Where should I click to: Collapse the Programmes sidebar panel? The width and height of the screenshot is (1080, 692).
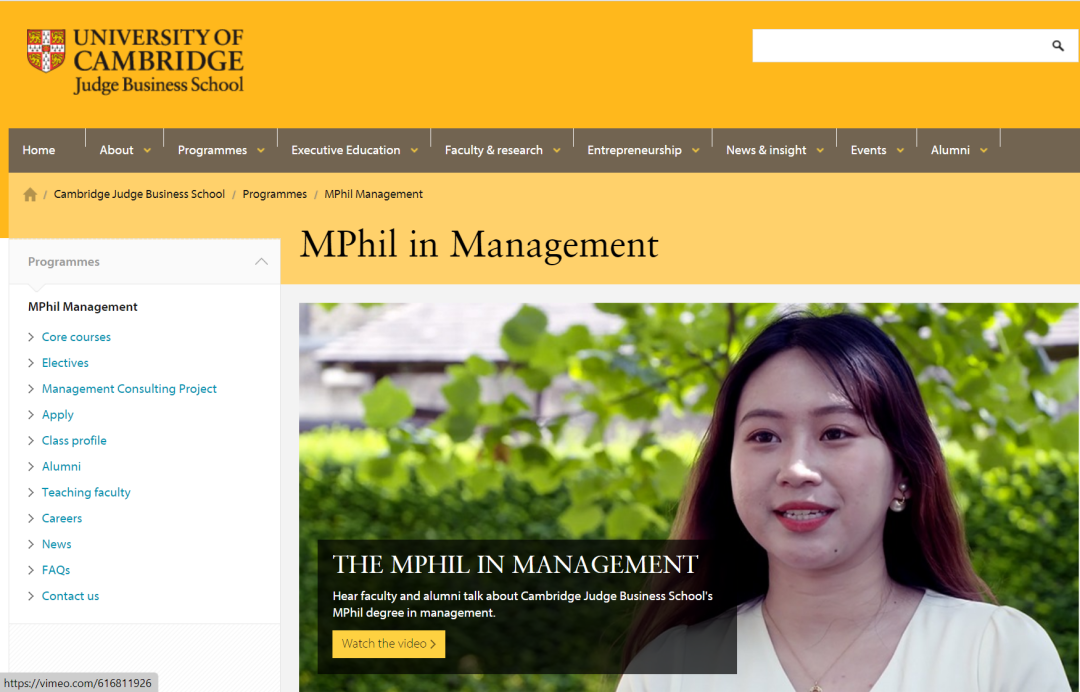pos(261,262)
